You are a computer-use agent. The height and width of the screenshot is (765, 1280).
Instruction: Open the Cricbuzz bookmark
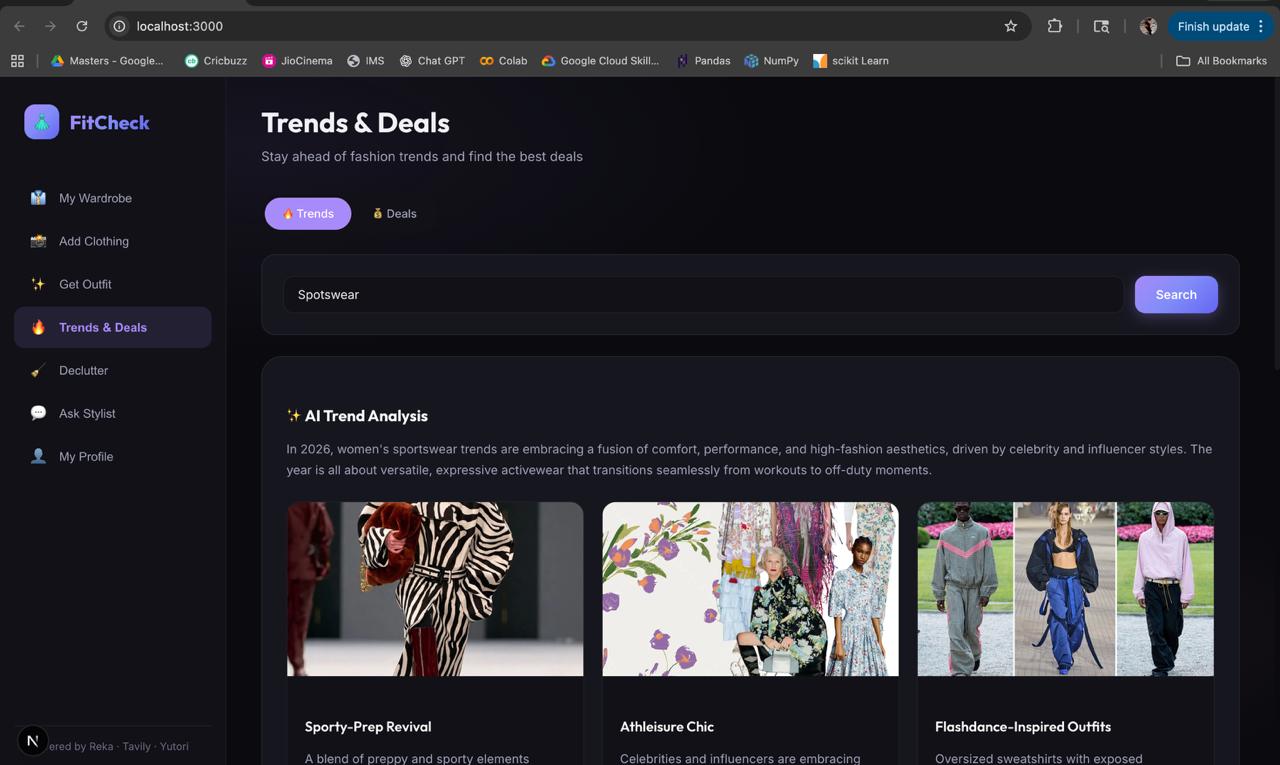pos(215,61)
